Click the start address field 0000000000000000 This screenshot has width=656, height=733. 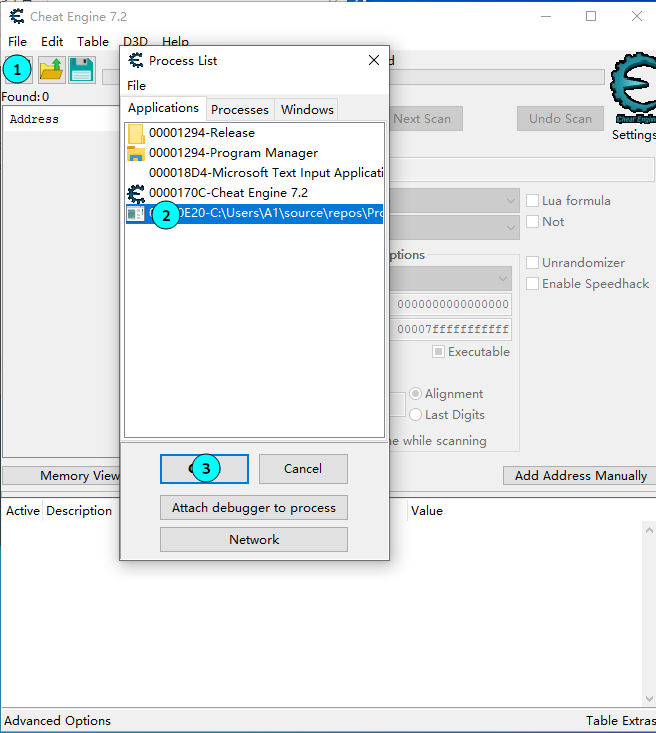pos(451,304)
